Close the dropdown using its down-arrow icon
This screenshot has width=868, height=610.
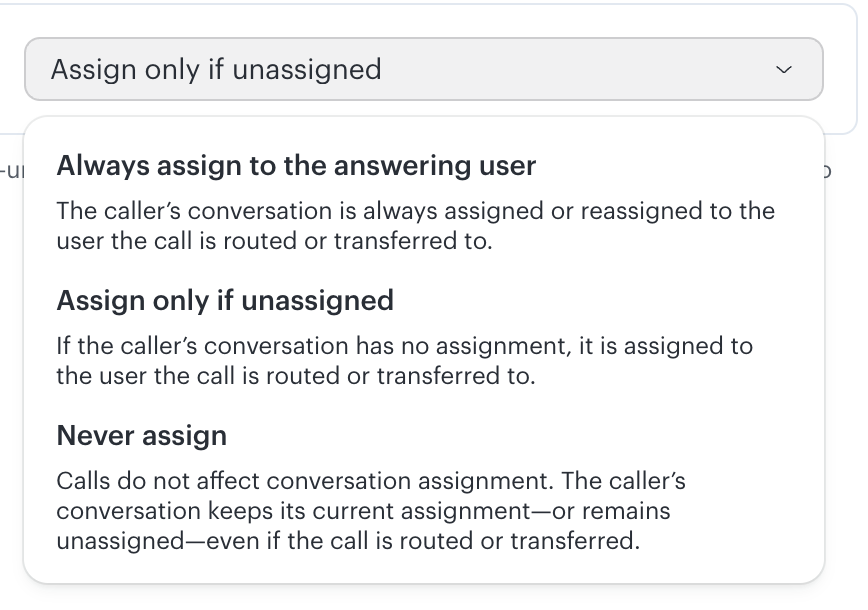(784, 70)
